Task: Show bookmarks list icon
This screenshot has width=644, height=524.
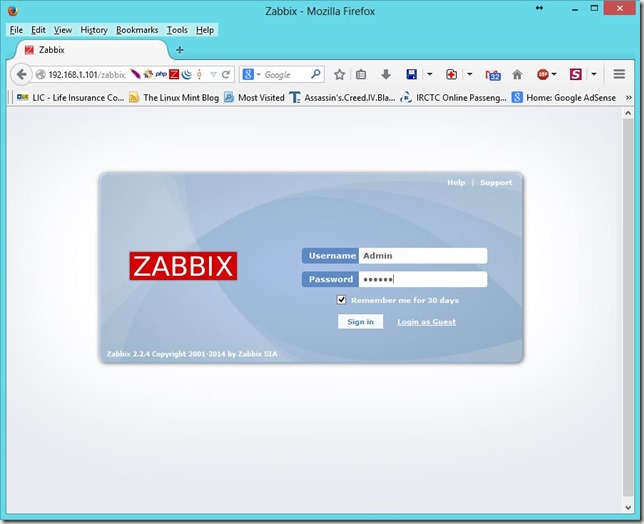Action: coord(361,74)
